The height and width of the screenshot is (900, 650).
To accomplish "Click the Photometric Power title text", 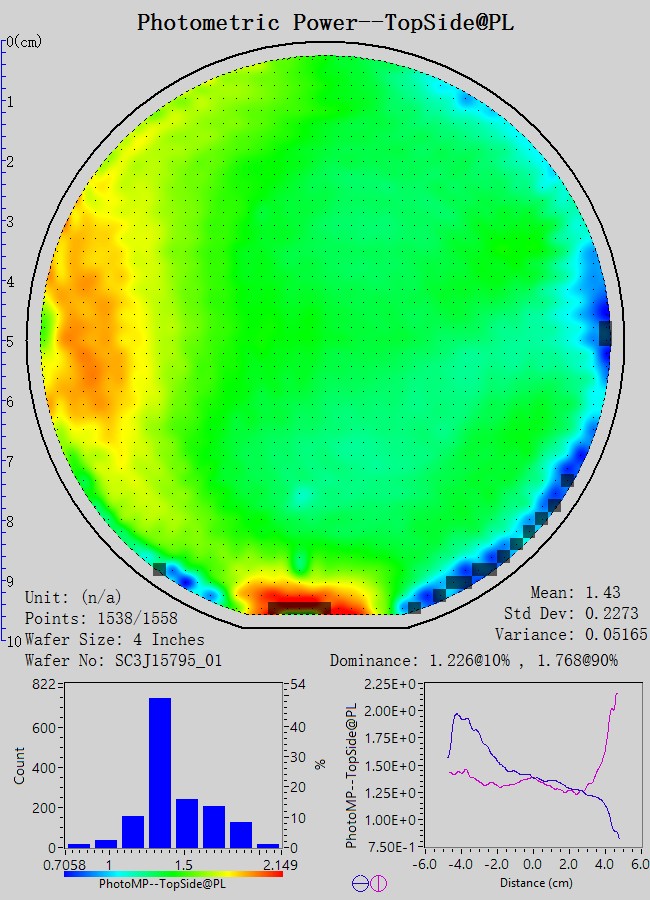I will point(325,22).
